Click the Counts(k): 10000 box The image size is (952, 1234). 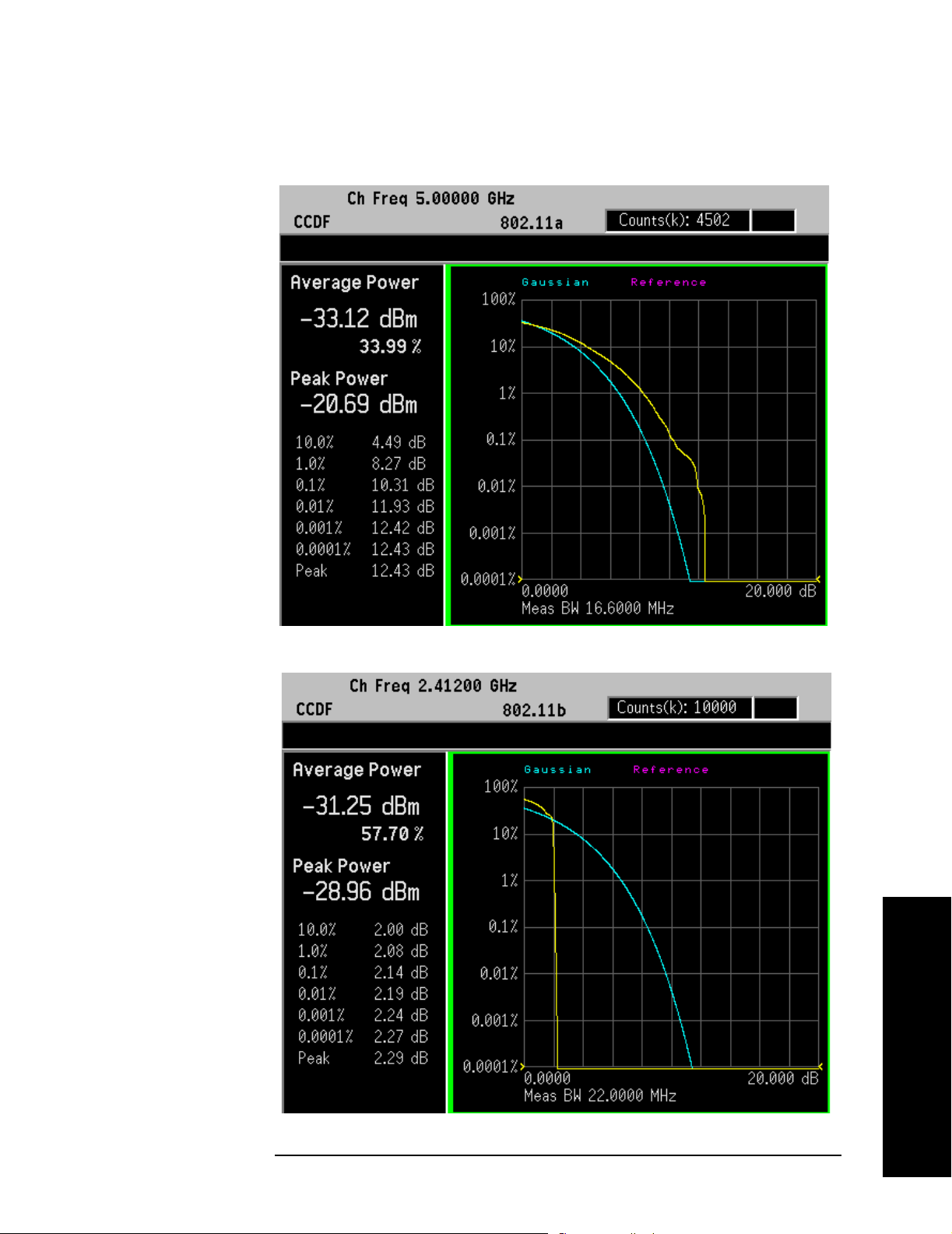(680, 708)
